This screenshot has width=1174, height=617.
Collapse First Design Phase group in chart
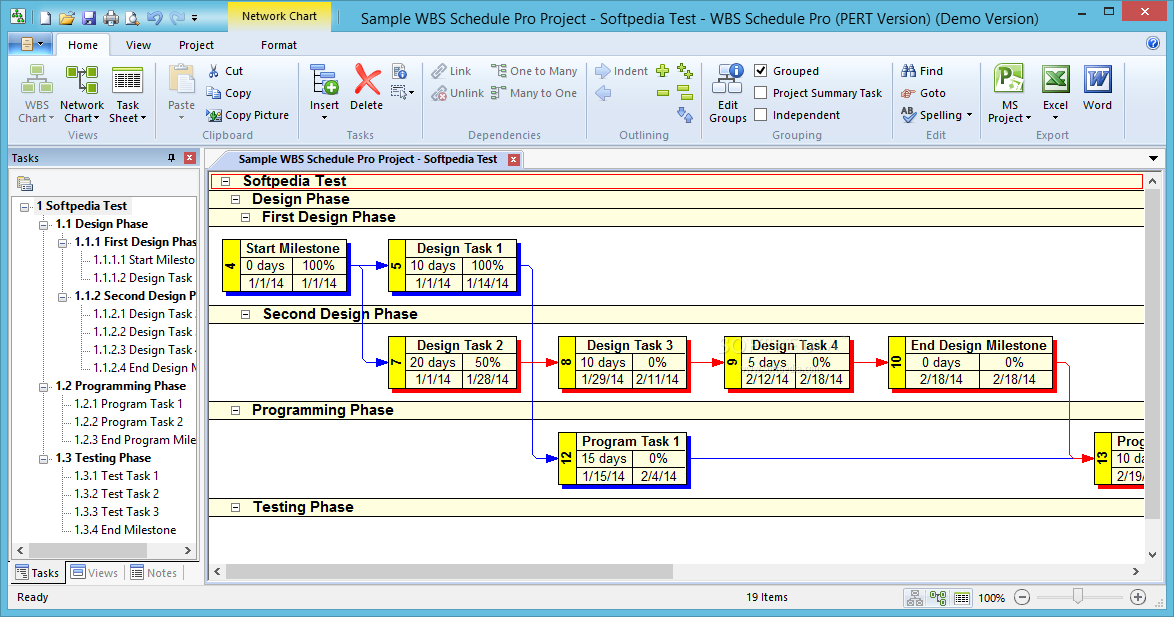pos(245,217)
